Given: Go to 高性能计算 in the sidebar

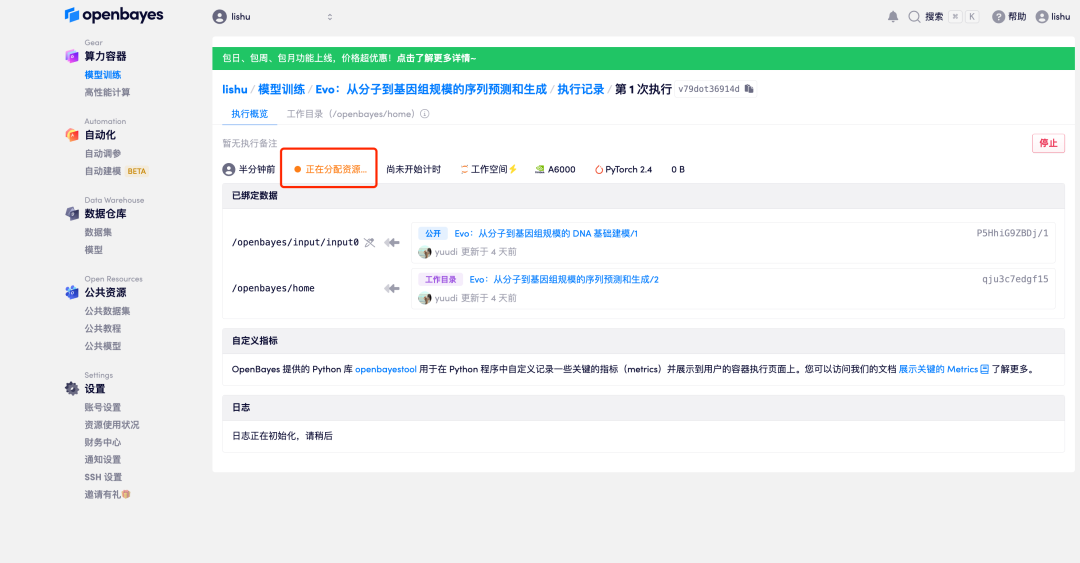Looking at the screenshot, I should 107,93.
